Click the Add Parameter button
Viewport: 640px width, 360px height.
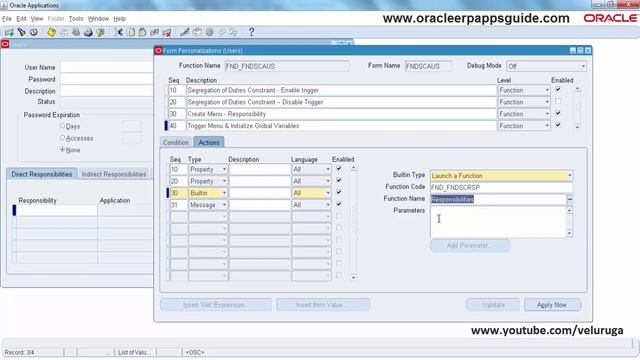tap(470, 246)
